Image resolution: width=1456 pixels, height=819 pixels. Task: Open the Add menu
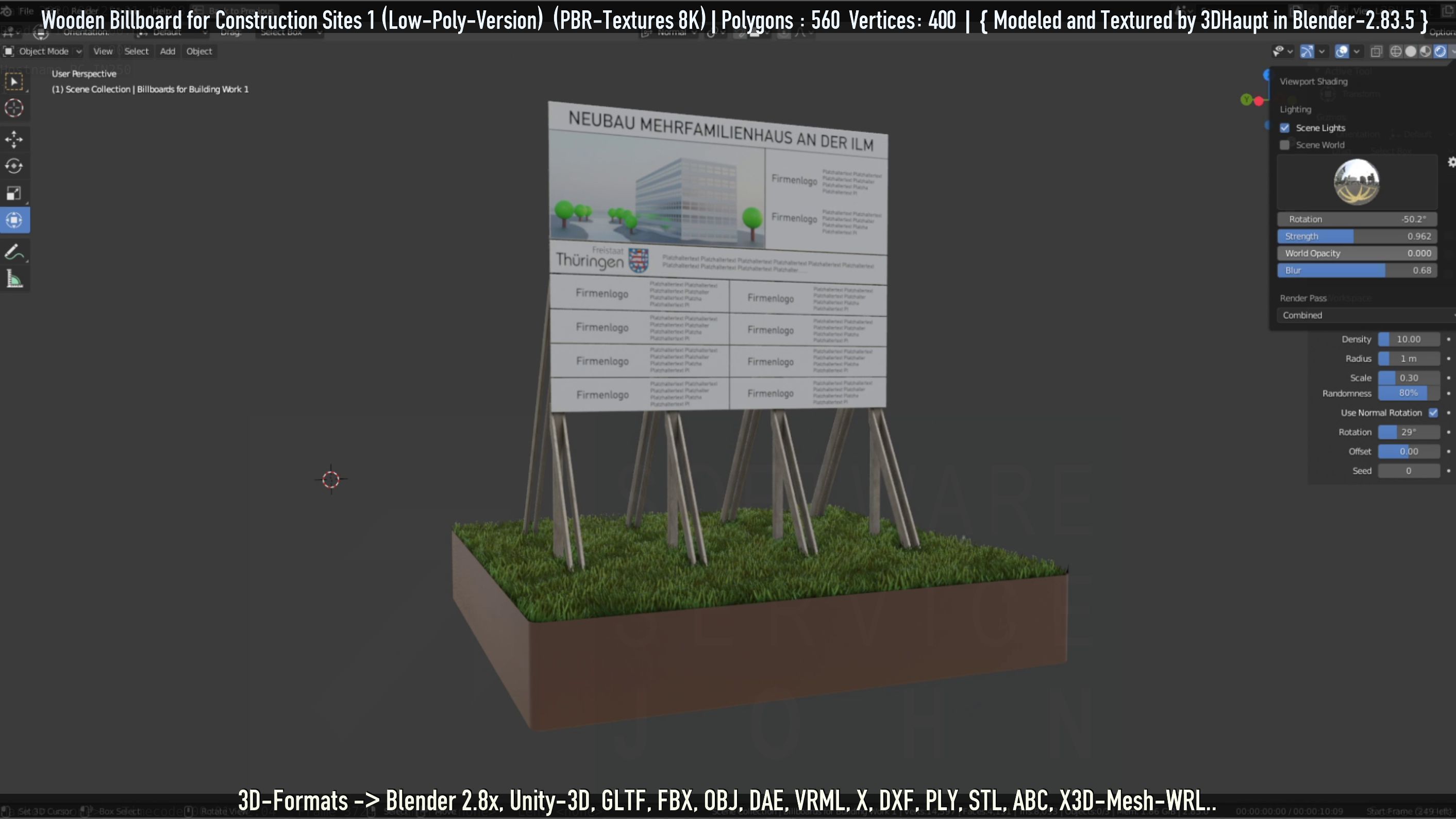tap(168, 52)
